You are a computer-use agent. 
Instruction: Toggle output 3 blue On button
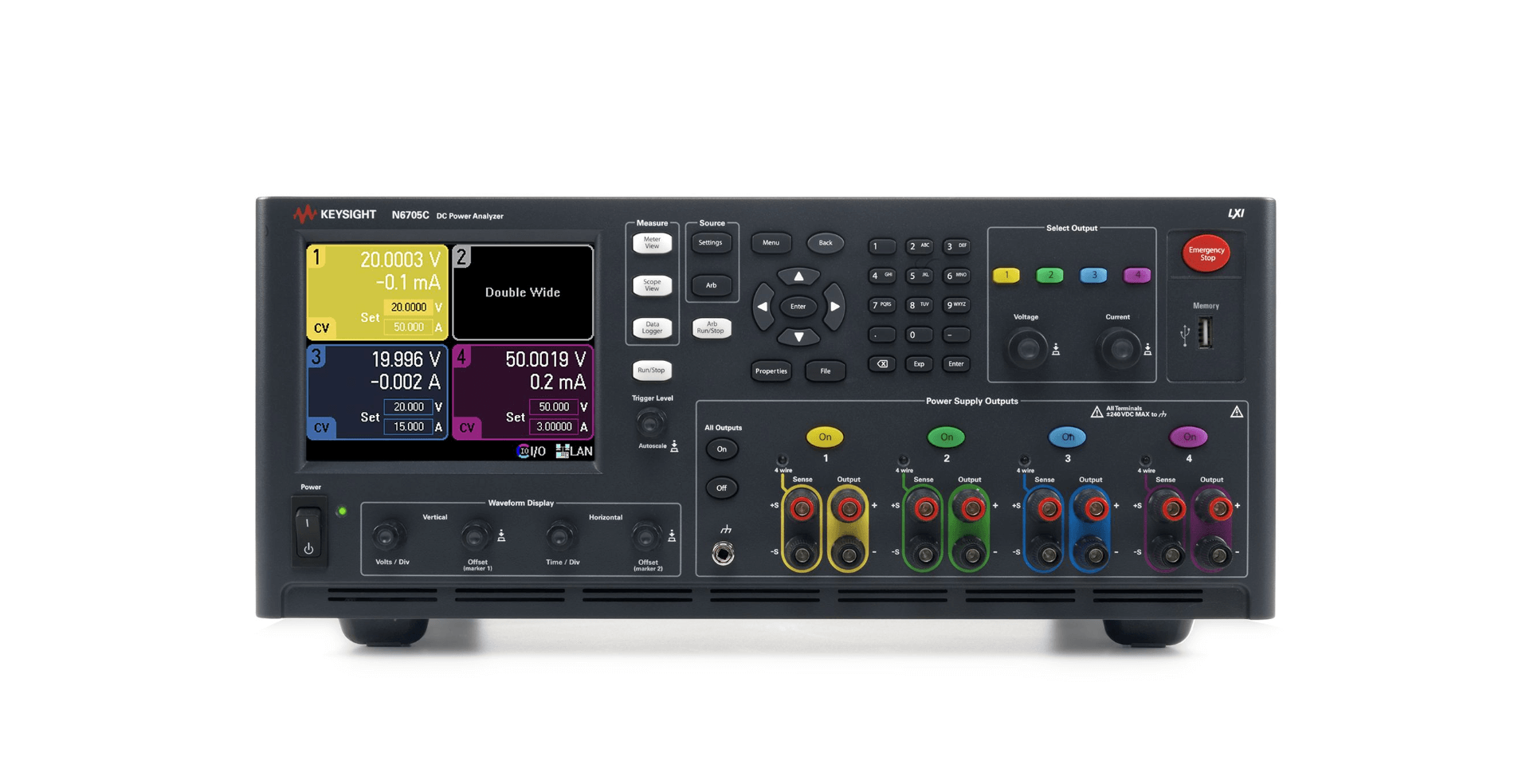point(1068,437)
